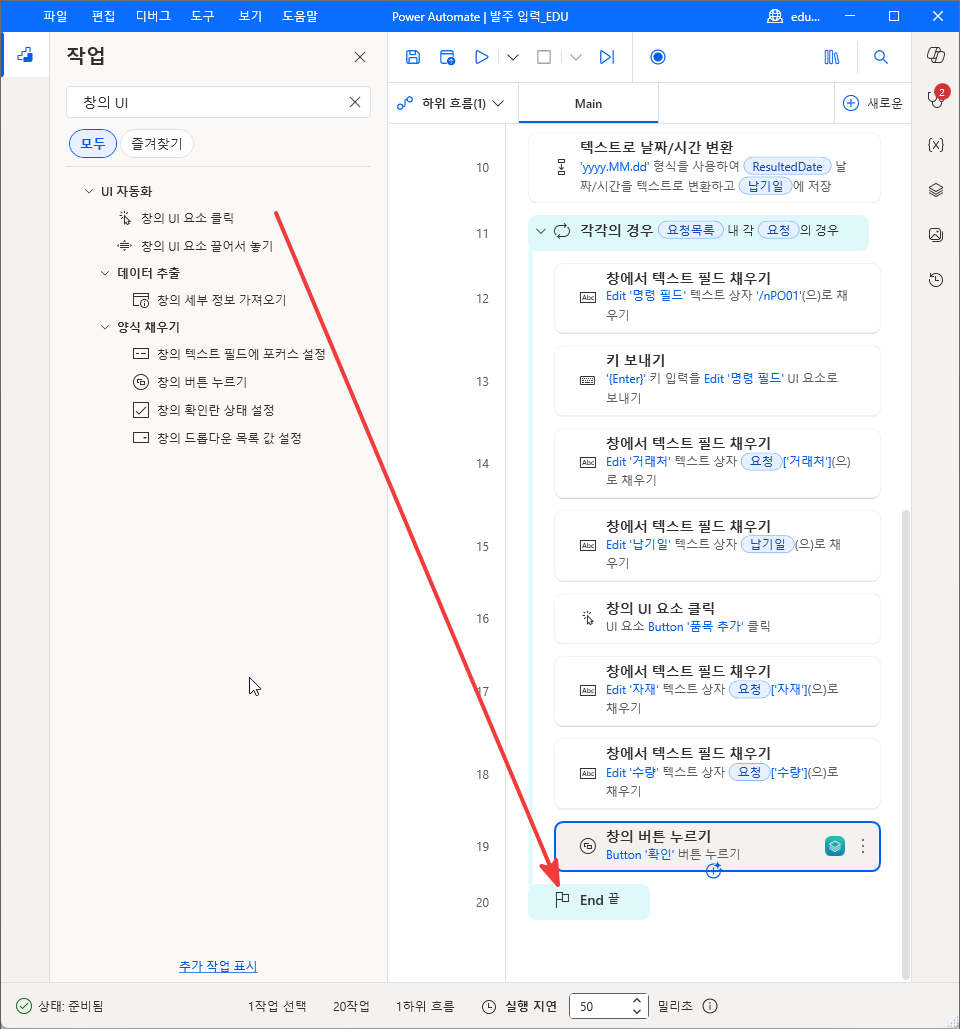Click Button '품목 추가' link in step 16
The height and width of the screenshot is (1029, 960).
[x=696, y=627]
